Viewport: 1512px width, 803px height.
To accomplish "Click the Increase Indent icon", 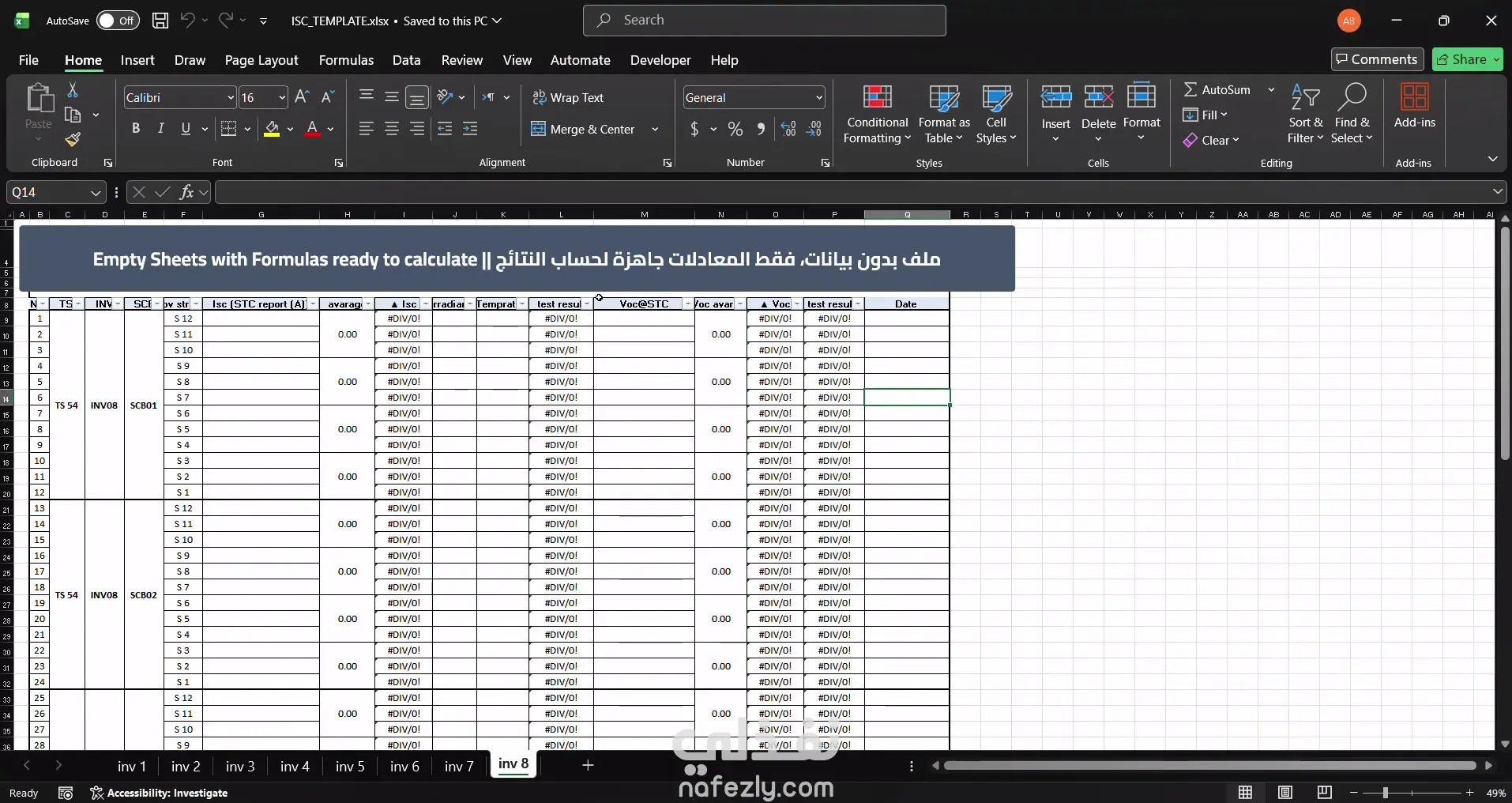I will [470, 129].
